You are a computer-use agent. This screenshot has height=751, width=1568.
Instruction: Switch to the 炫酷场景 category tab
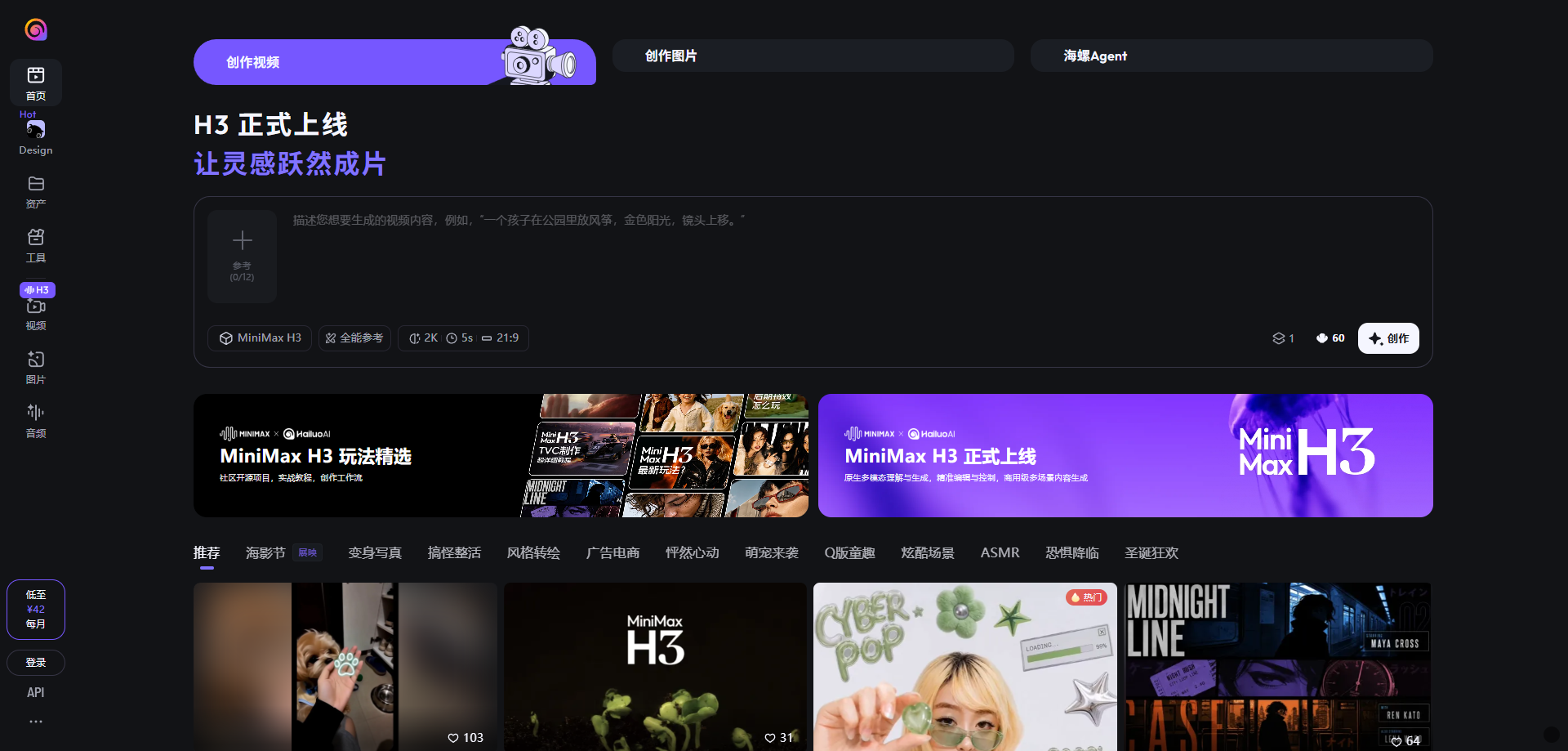[928, 553]
